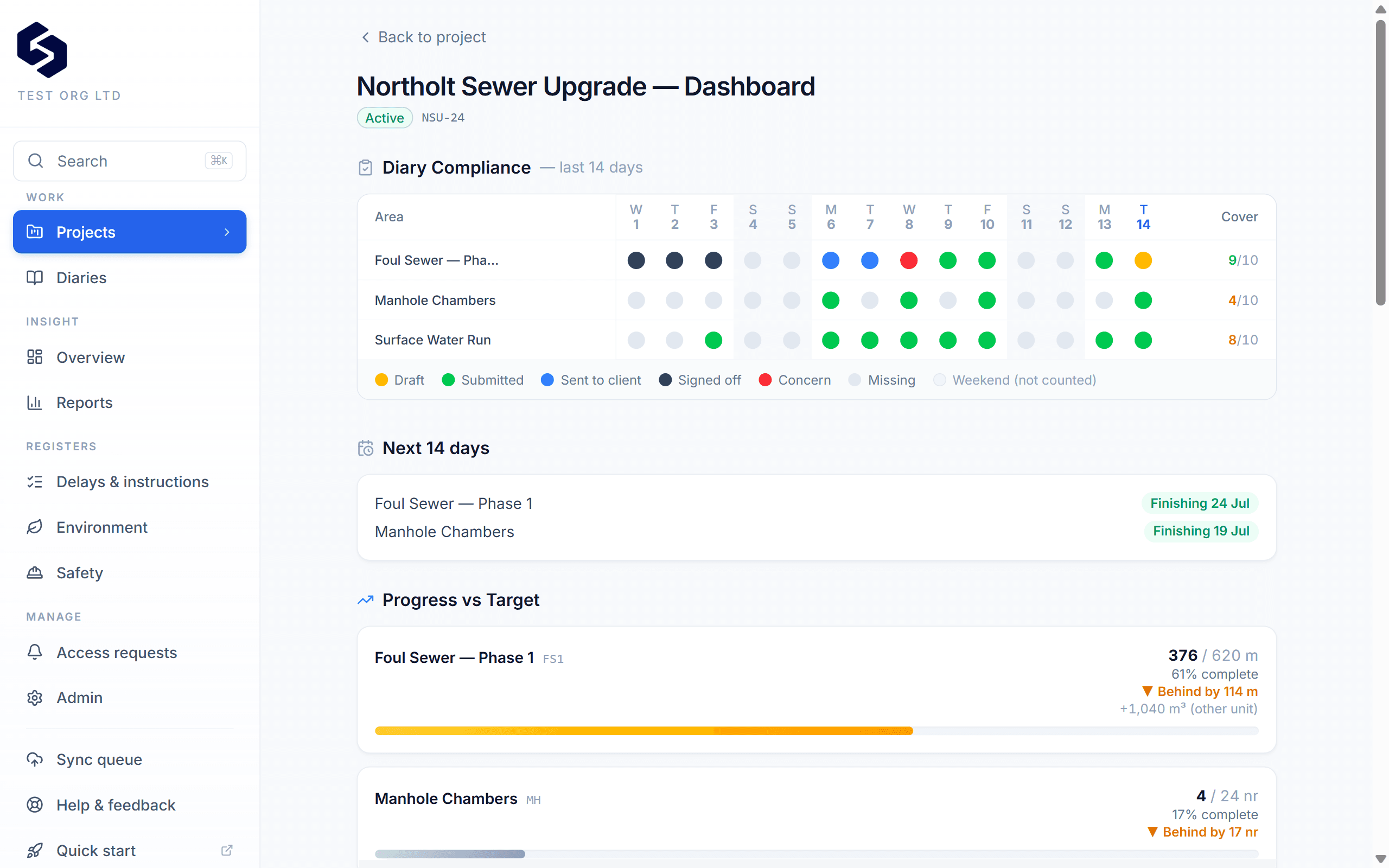Image resolution: width=1389 pixels, height=868 pixels.
Task: Open Help & feedback
Action: point(130,805)
